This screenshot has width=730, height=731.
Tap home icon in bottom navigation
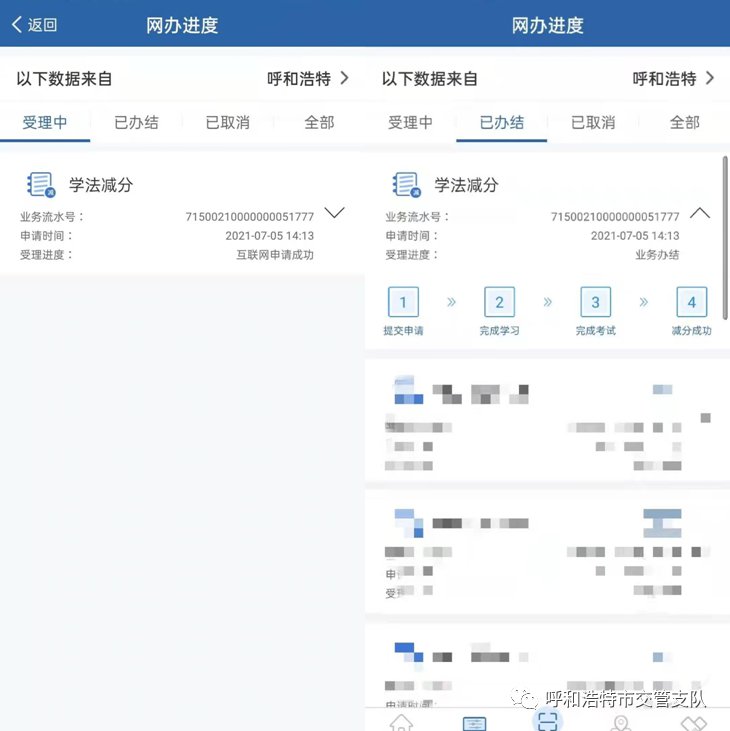401,722
